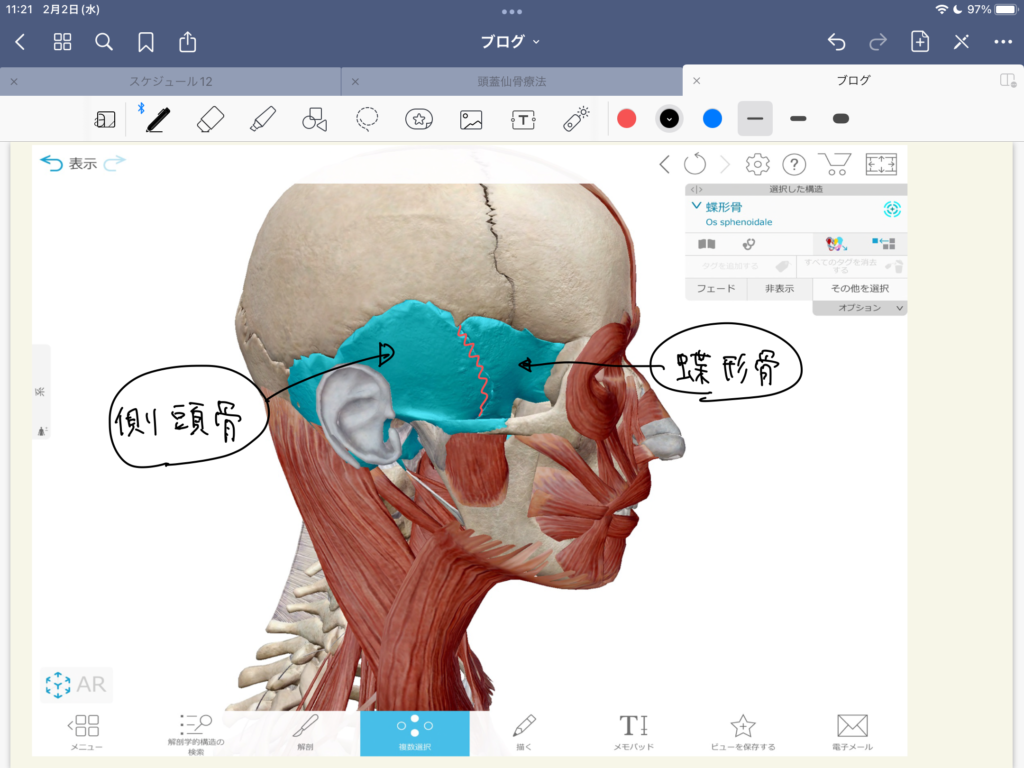
Task: Hide the sphenoid bone with 非表示
Action: point(780,289)
